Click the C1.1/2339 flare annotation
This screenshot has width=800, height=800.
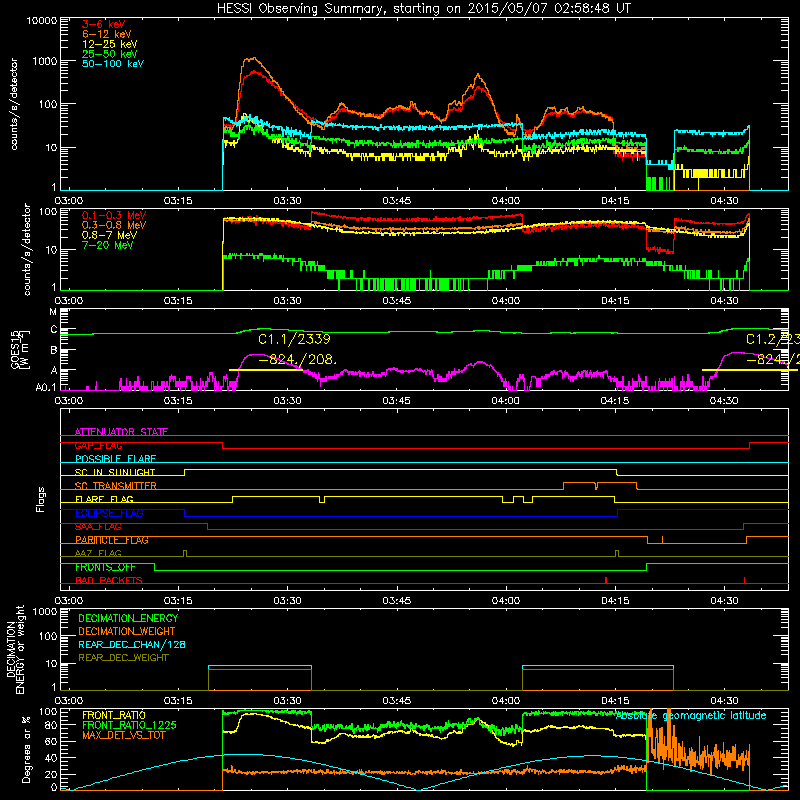pos(294,339)
